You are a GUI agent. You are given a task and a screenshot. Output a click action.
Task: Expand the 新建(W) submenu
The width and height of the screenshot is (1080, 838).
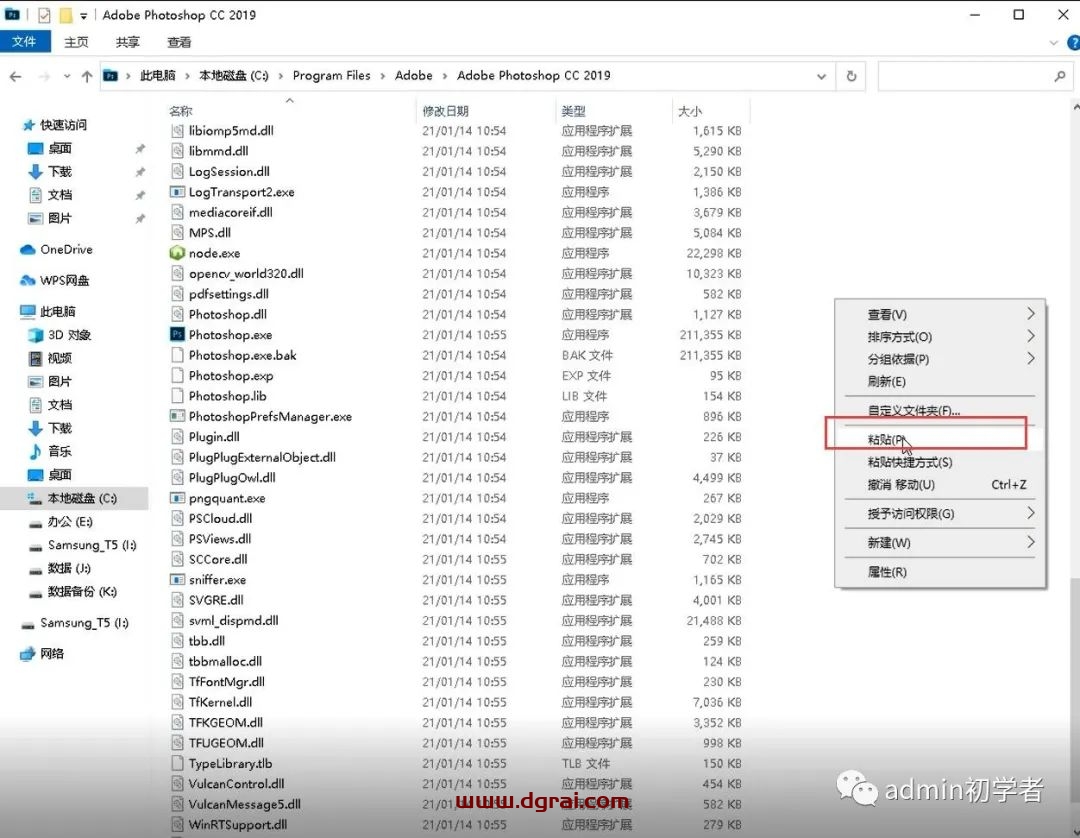[941, 543]
